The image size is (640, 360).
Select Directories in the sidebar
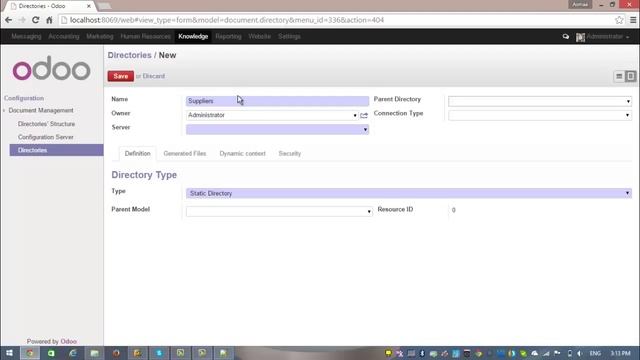click(x=56, y=150)
